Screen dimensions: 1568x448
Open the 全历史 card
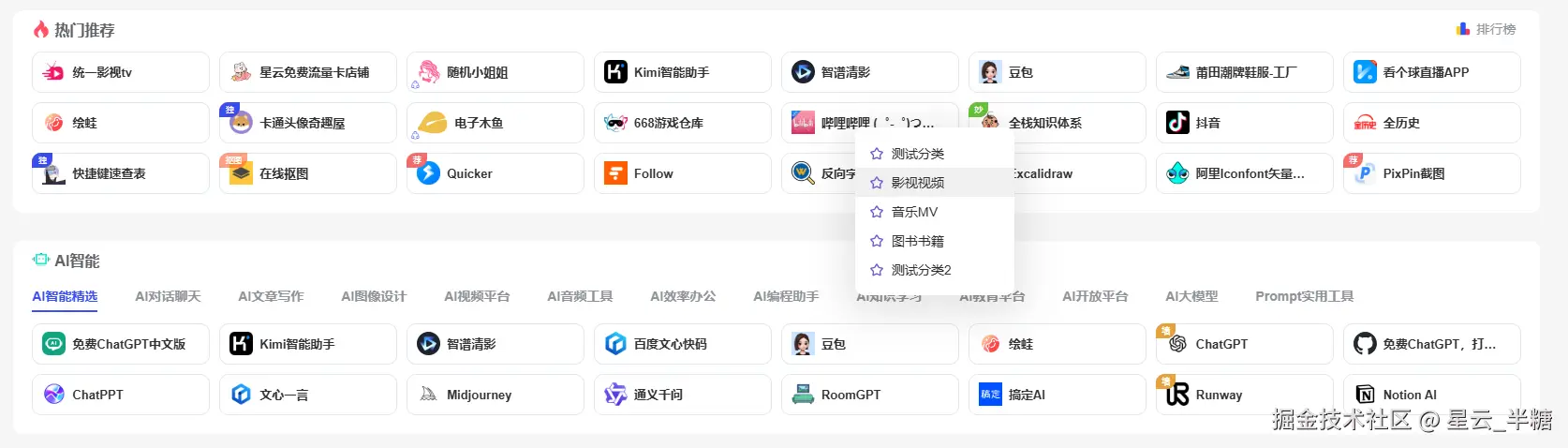pyautogui.click(x=1432, y=123)
